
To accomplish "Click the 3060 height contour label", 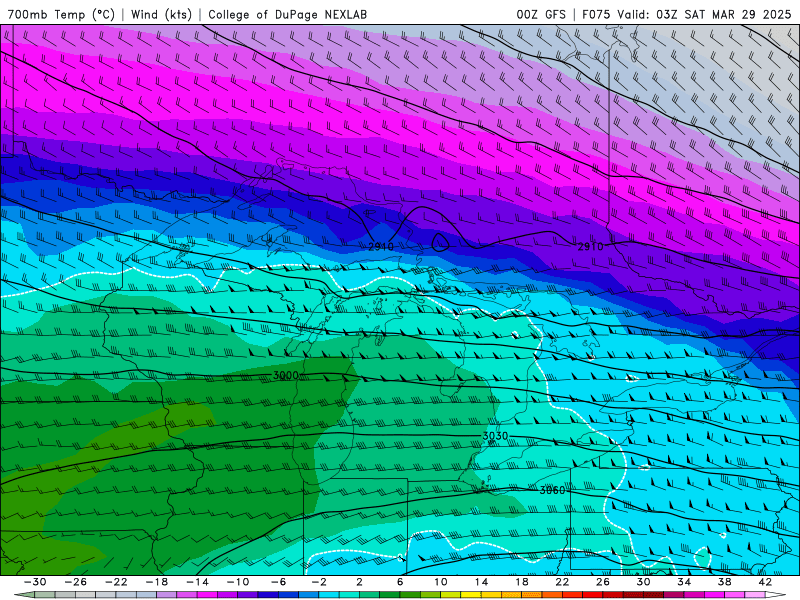I will [553, 490].
